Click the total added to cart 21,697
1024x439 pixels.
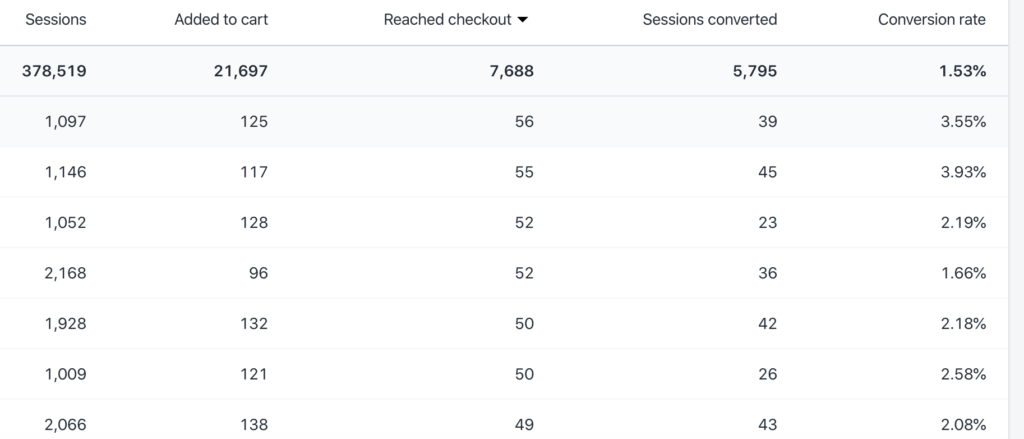click(x=241, y=71)
